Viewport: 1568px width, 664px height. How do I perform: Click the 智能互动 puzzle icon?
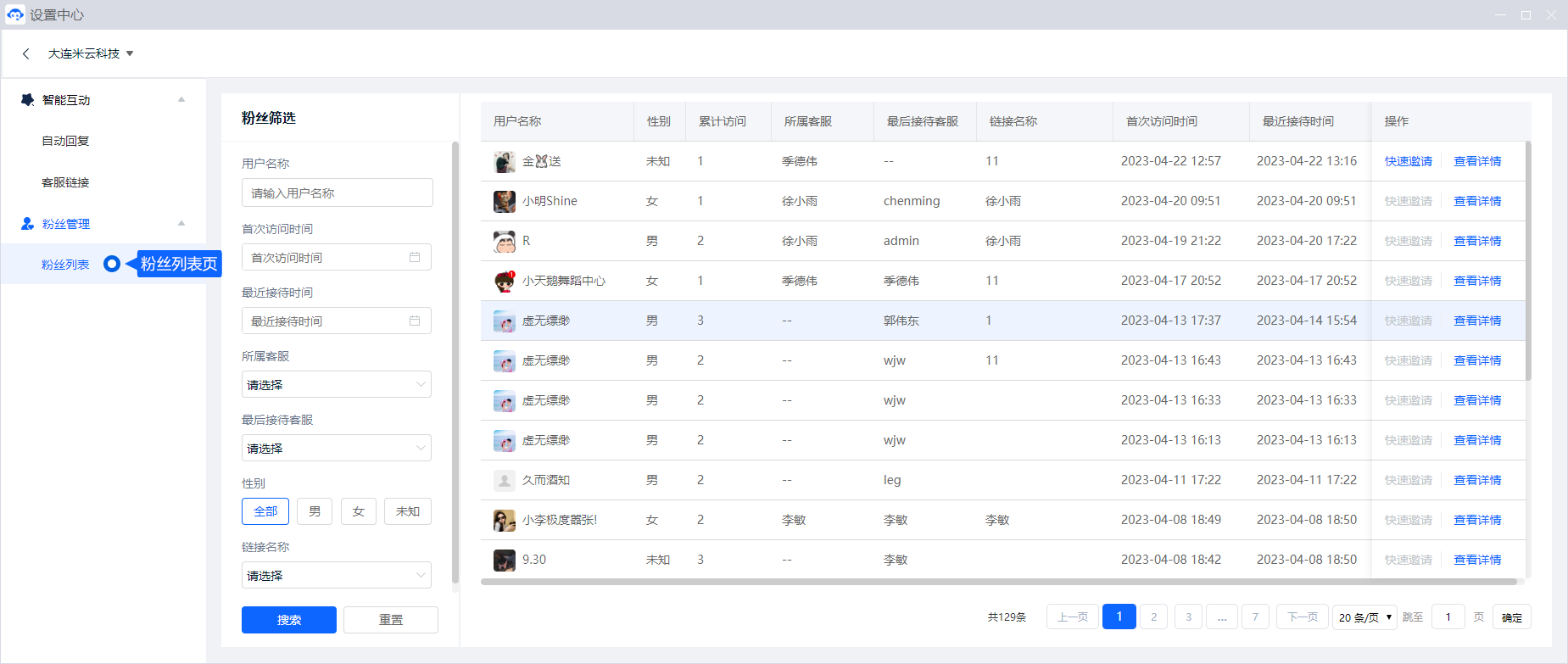pyautogui.click(x=27, y=100)
